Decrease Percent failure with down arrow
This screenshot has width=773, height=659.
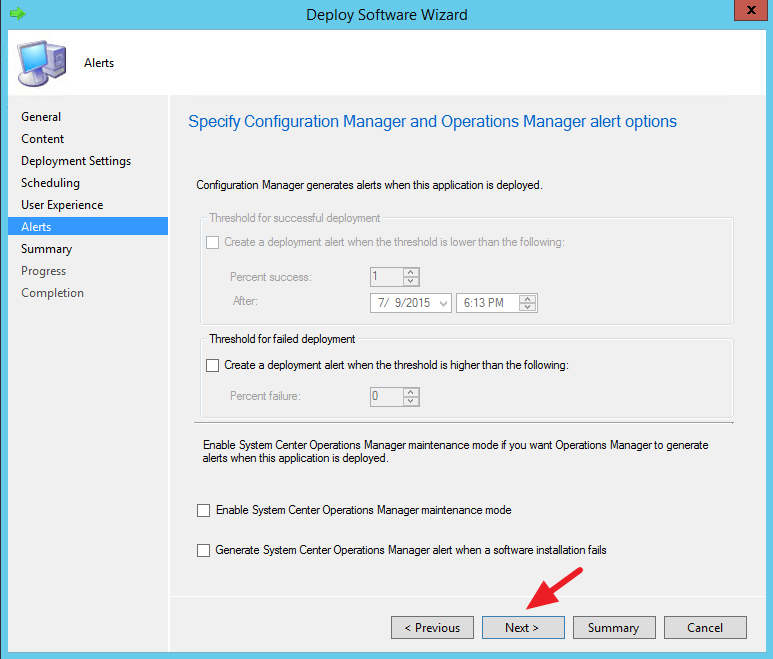[x=411, y=401]
